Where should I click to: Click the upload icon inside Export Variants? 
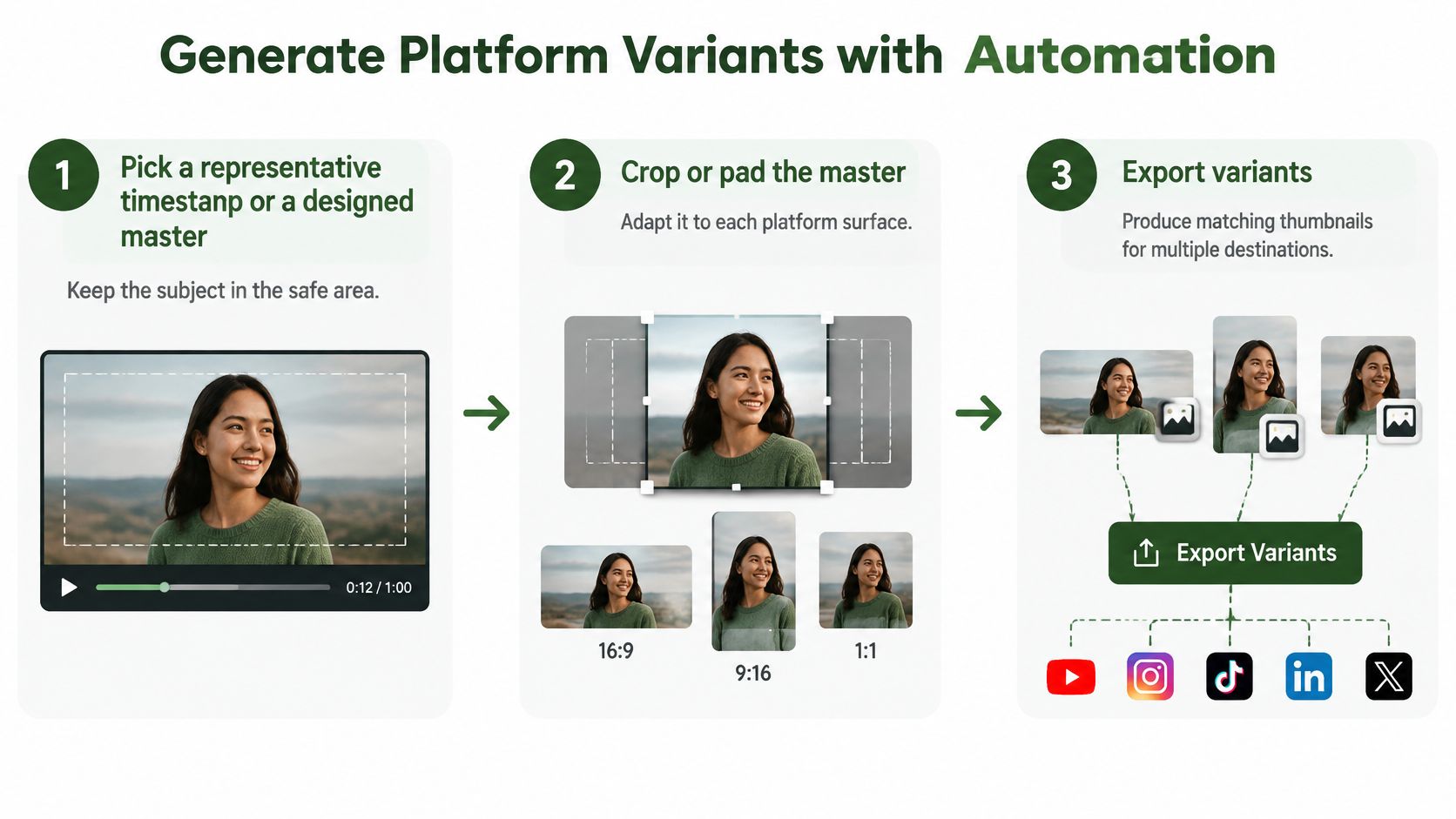(1146, 553)
